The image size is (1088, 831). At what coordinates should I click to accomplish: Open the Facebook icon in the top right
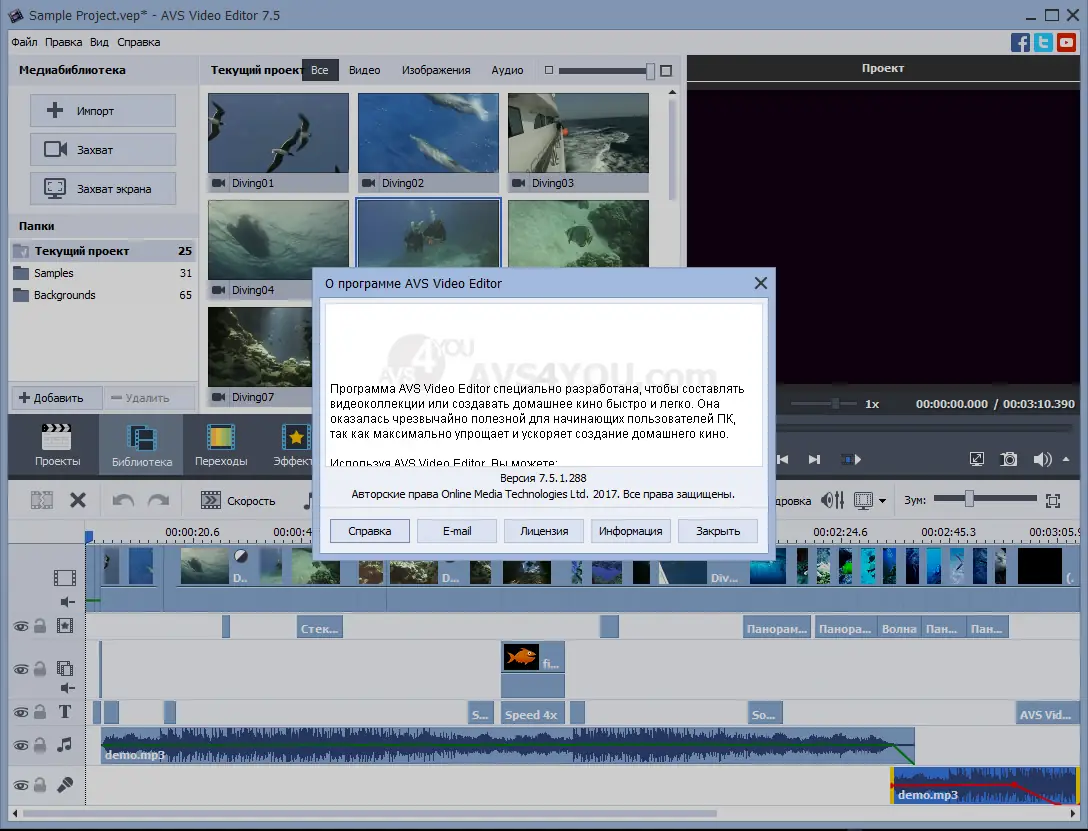(1020, 42)
